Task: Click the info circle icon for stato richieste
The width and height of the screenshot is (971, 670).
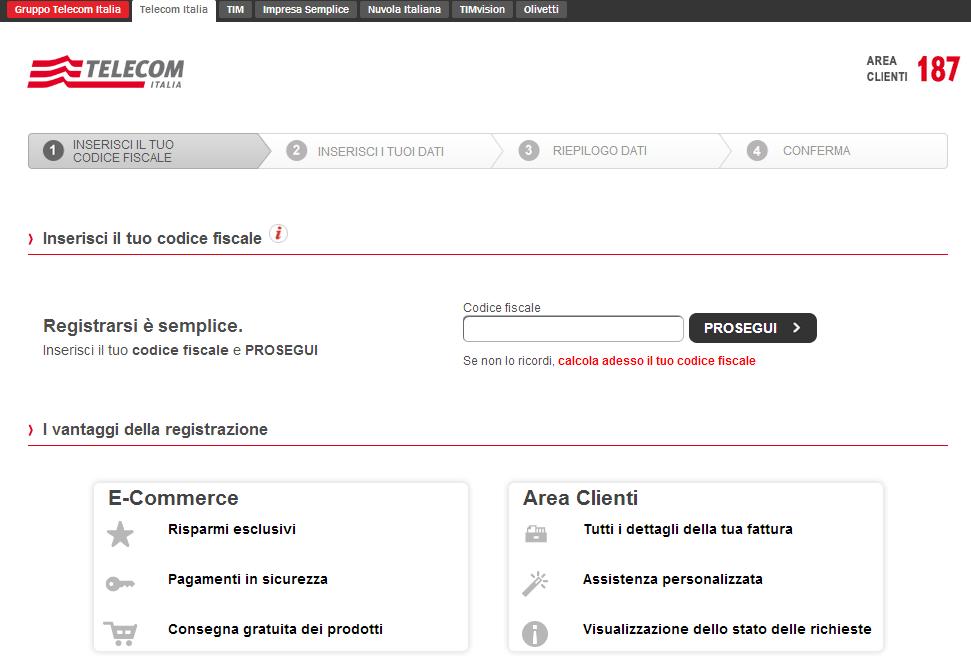Action: click(x=535, y=633)
